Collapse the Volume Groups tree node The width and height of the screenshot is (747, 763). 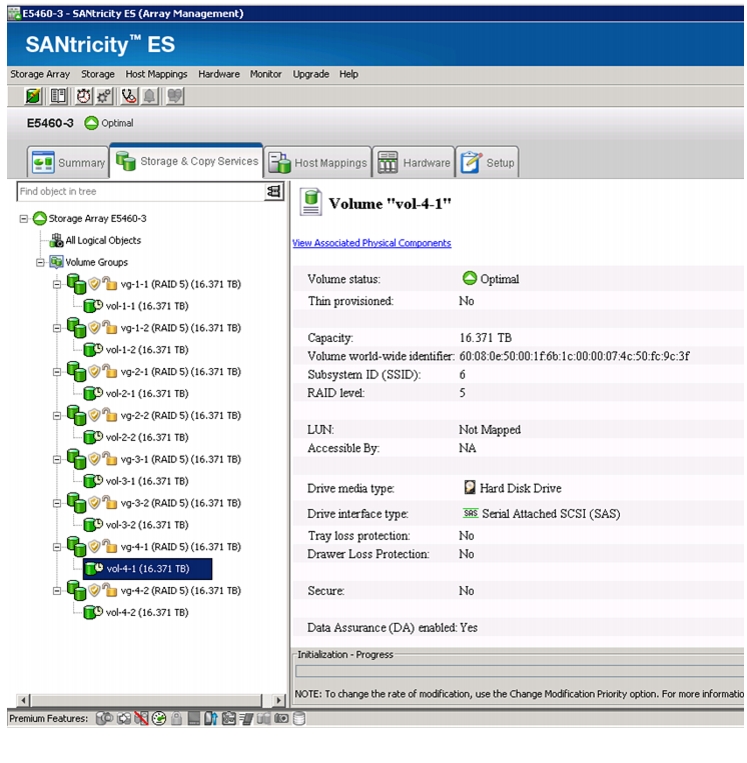40,262
